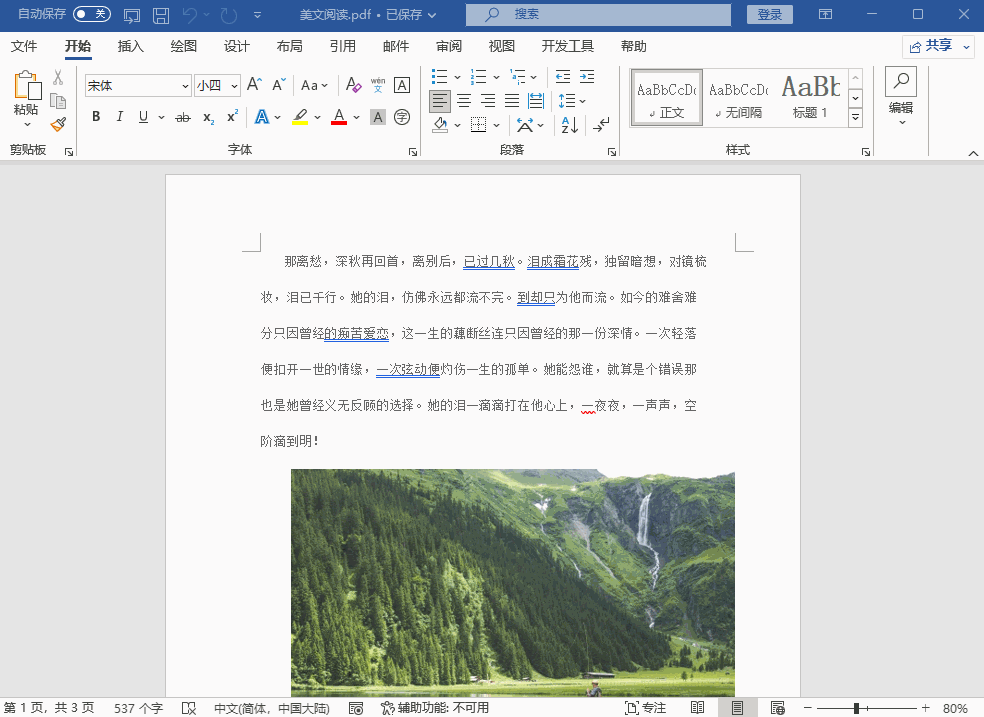This screenshot has height=717, width=984.
Task: Open the 文件 menu
Action: pyautogui.click(x=24, y=46)
